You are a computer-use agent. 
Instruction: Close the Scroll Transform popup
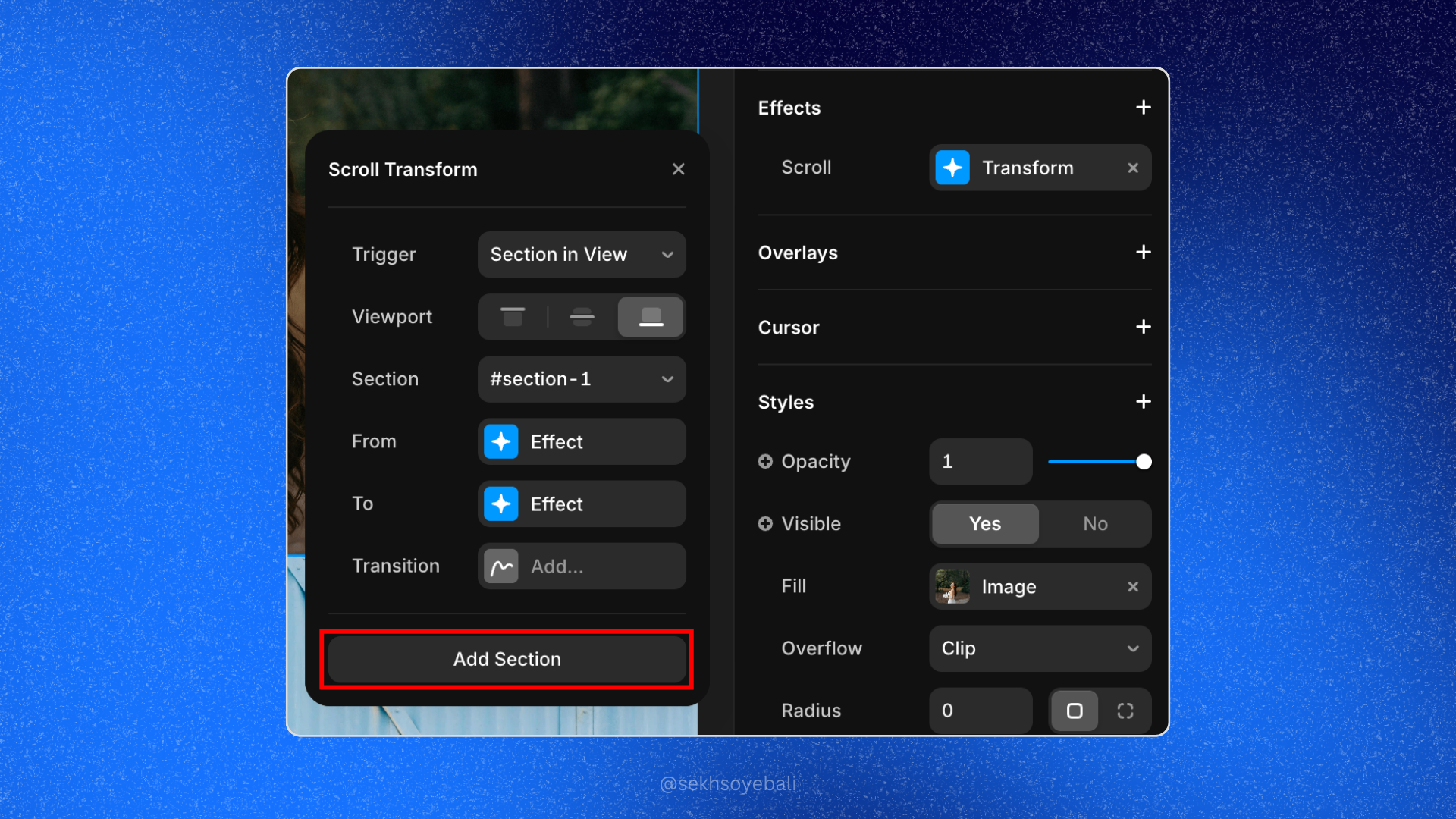pyautogui.click(x=678, y=169)
